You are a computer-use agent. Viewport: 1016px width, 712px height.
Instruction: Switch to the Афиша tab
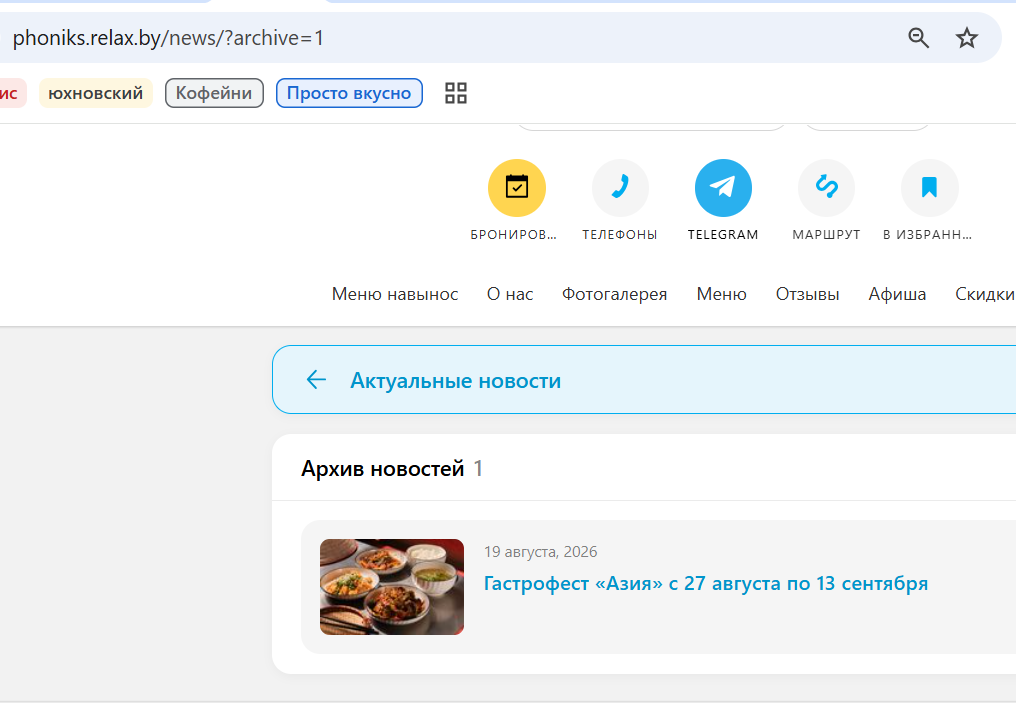(897, 294)
